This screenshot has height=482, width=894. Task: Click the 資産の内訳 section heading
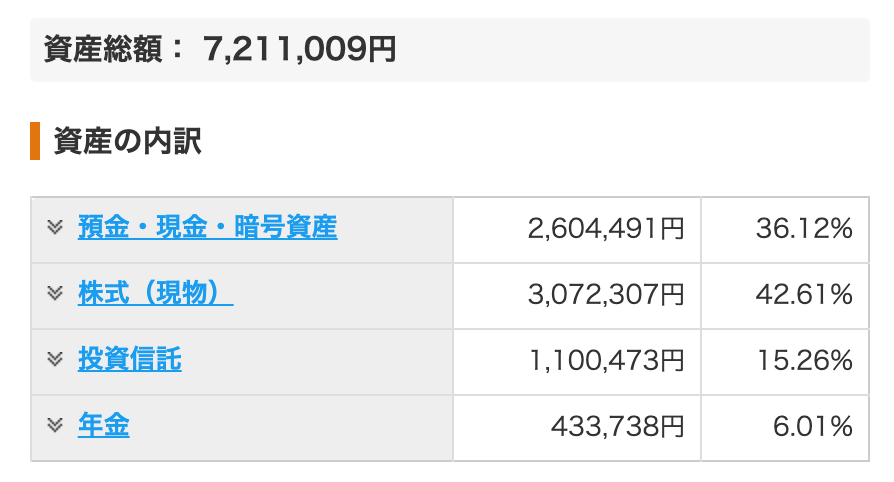pos(128,141)
